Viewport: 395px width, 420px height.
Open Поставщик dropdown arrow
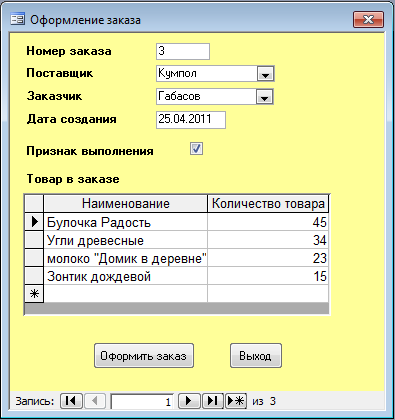265,74
